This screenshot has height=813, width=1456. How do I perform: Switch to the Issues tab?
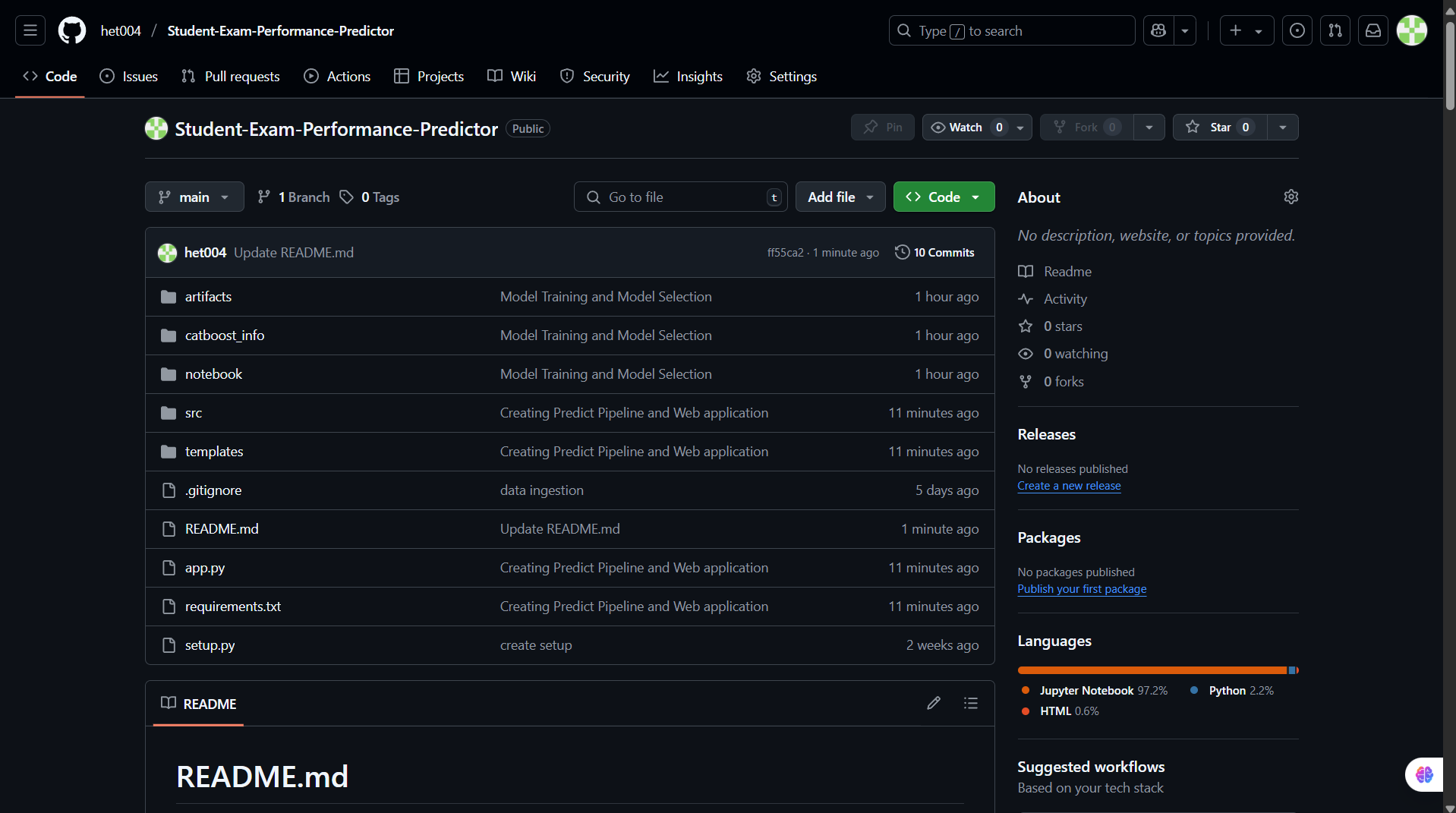(x=129, y=77)
